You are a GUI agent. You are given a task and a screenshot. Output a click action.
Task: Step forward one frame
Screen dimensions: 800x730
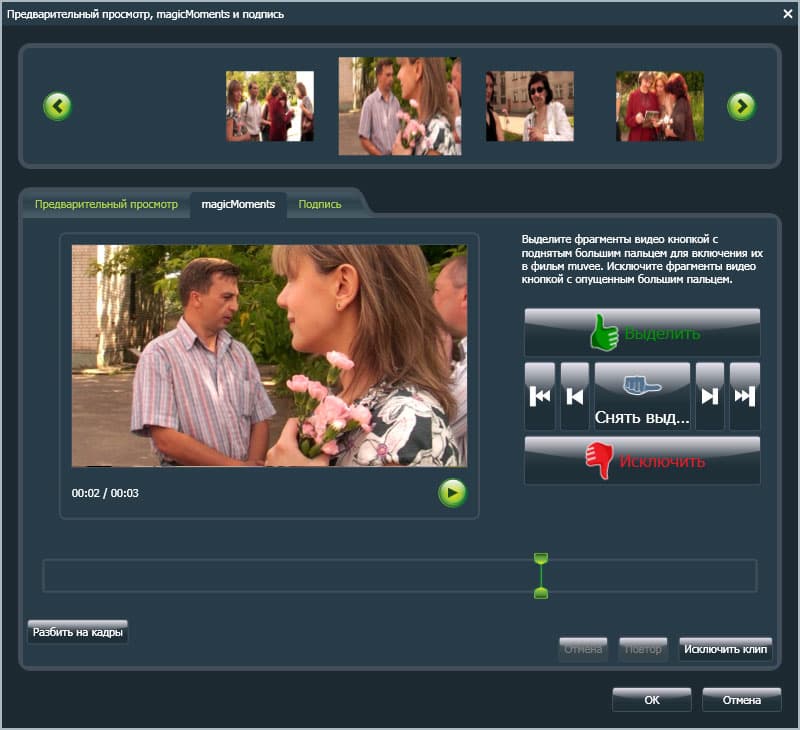click(x=710, y=396)
